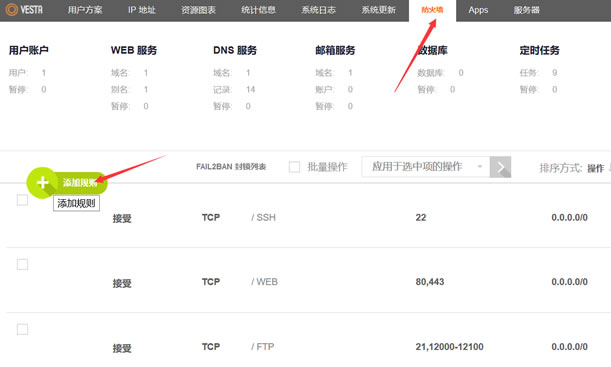
Task: Expand the 应用于选中项的操作 dropdown
Action: click(426, 167)
